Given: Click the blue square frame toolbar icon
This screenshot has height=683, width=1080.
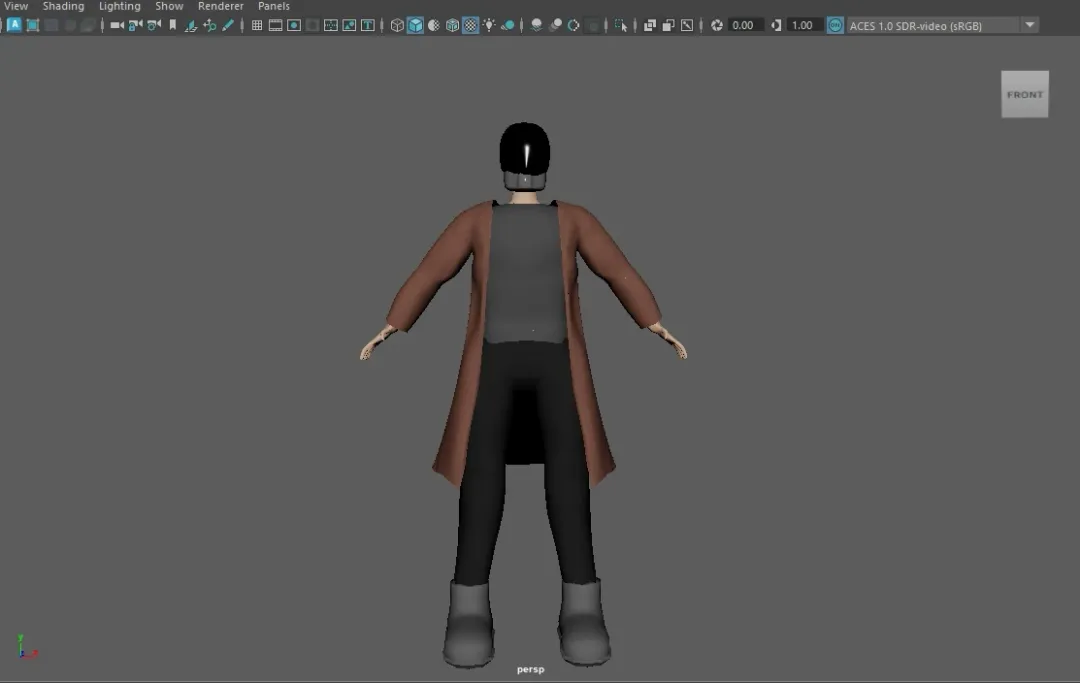Looking at the screenshot, I should coord(32,25).
